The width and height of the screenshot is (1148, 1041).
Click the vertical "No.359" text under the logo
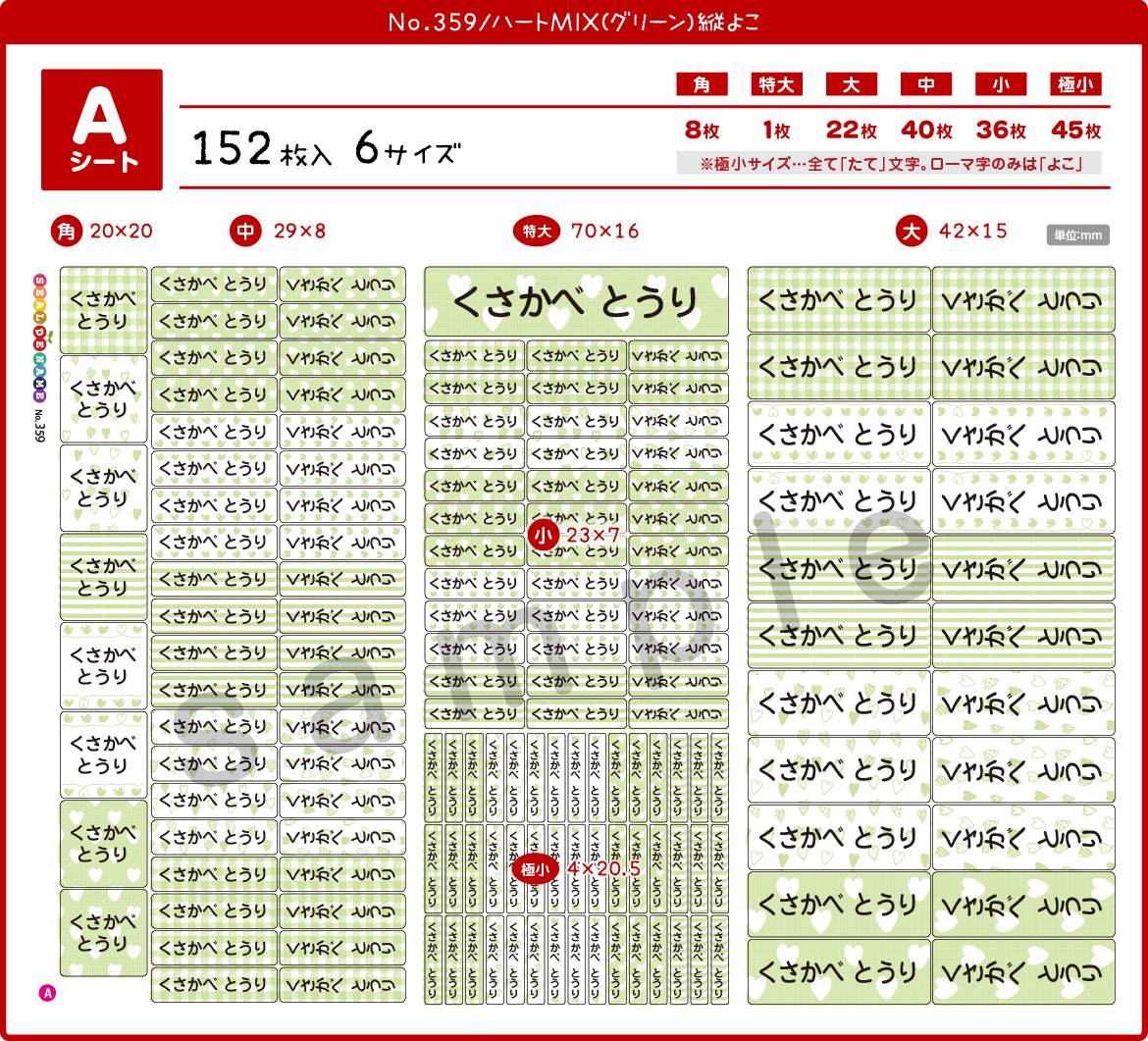(39, 426)
